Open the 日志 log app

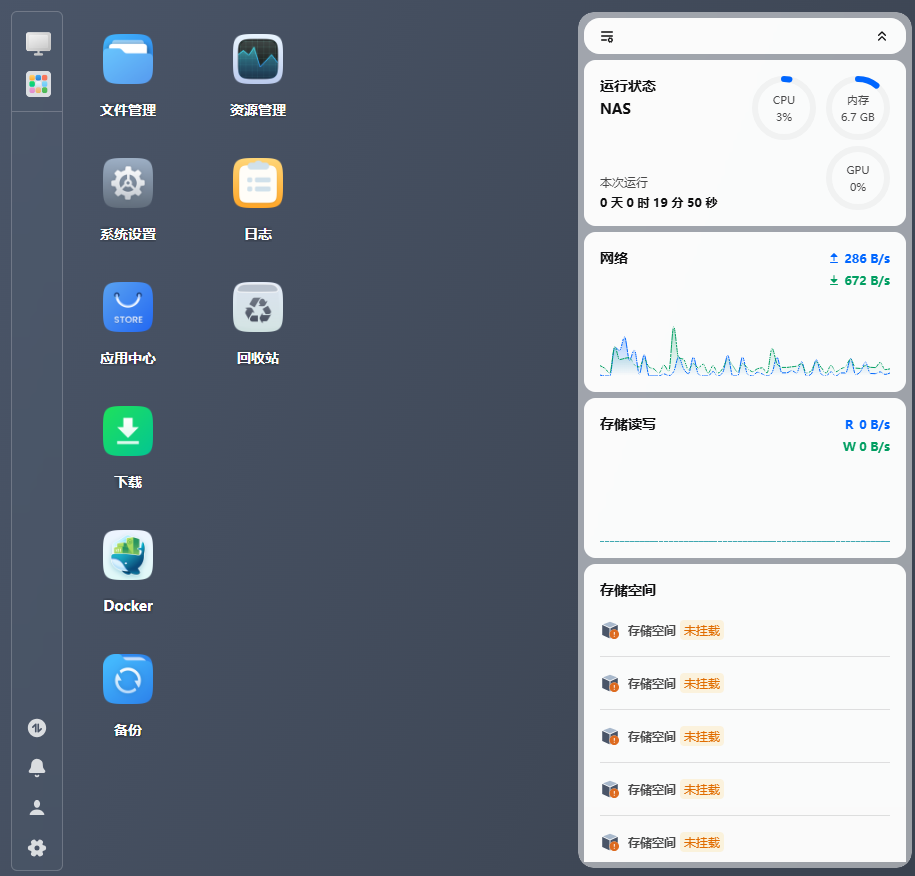click(x=258, y=183)
